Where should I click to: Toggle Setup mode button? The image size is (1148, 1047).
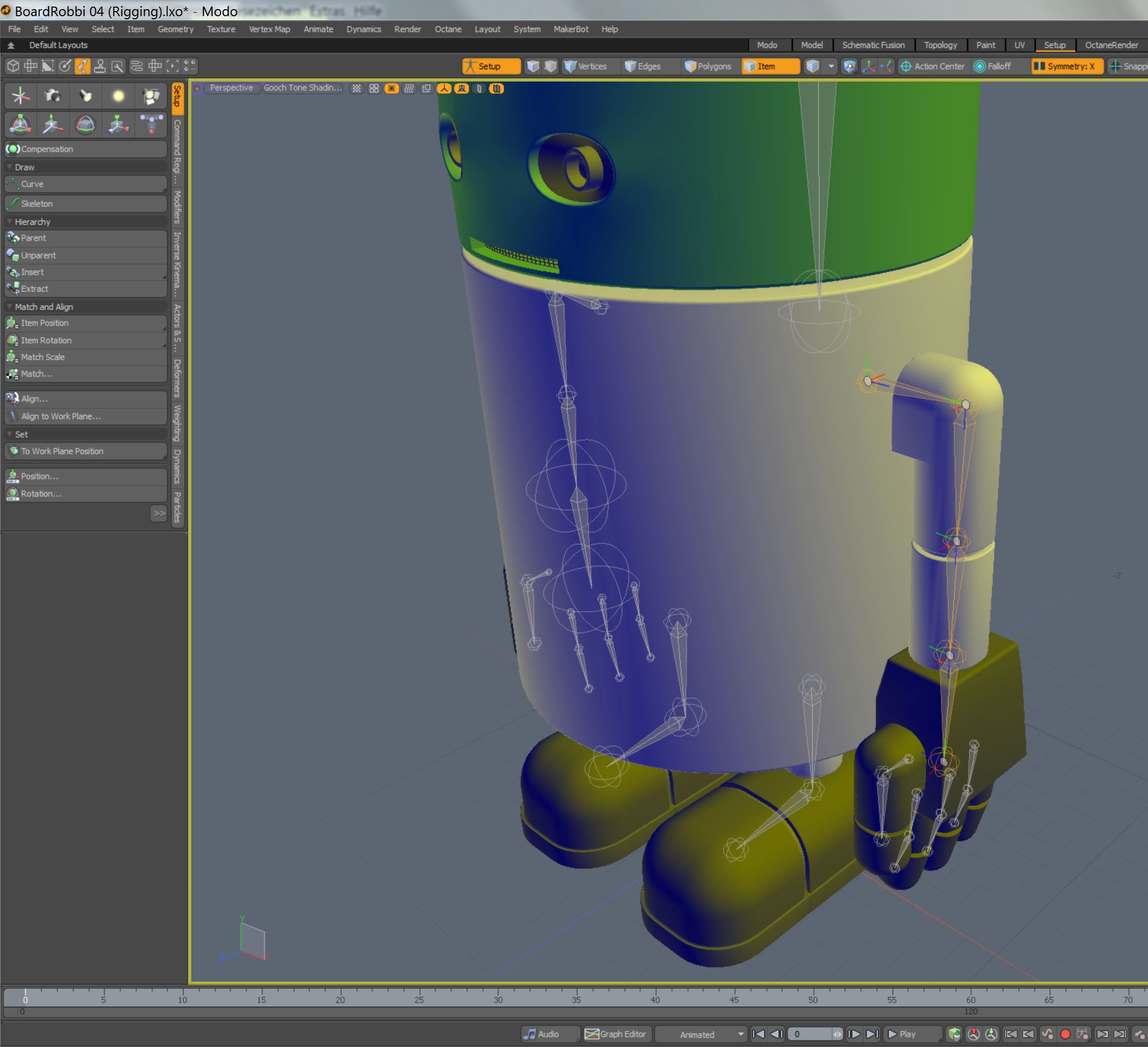click(x=490, y=66)
